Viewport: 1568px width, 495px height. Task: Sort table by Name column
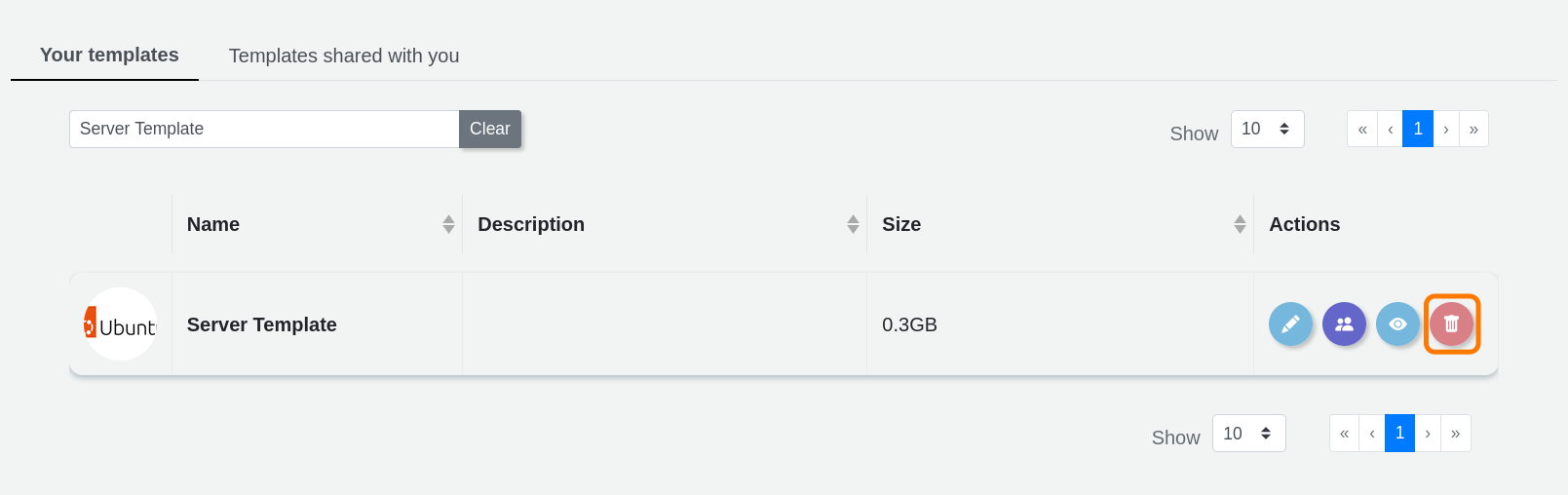448,224
